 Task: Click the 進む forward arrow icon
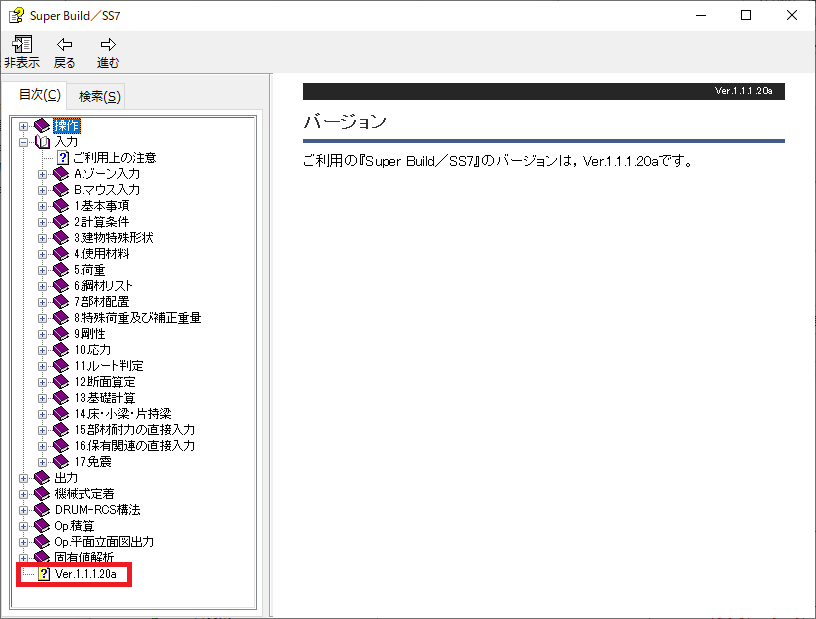click(108, 45)
